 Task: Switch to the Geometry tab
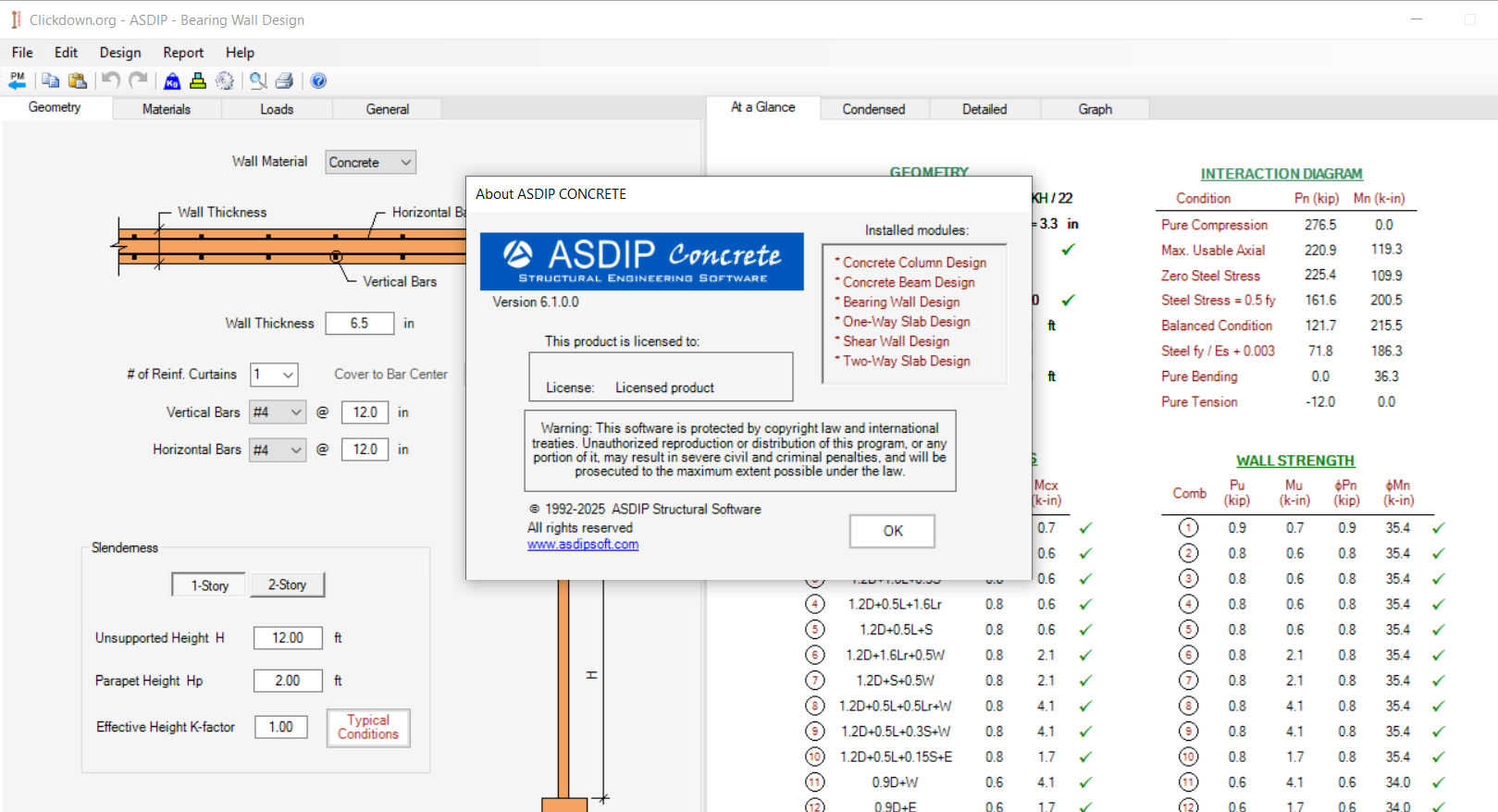pos(55,107)
